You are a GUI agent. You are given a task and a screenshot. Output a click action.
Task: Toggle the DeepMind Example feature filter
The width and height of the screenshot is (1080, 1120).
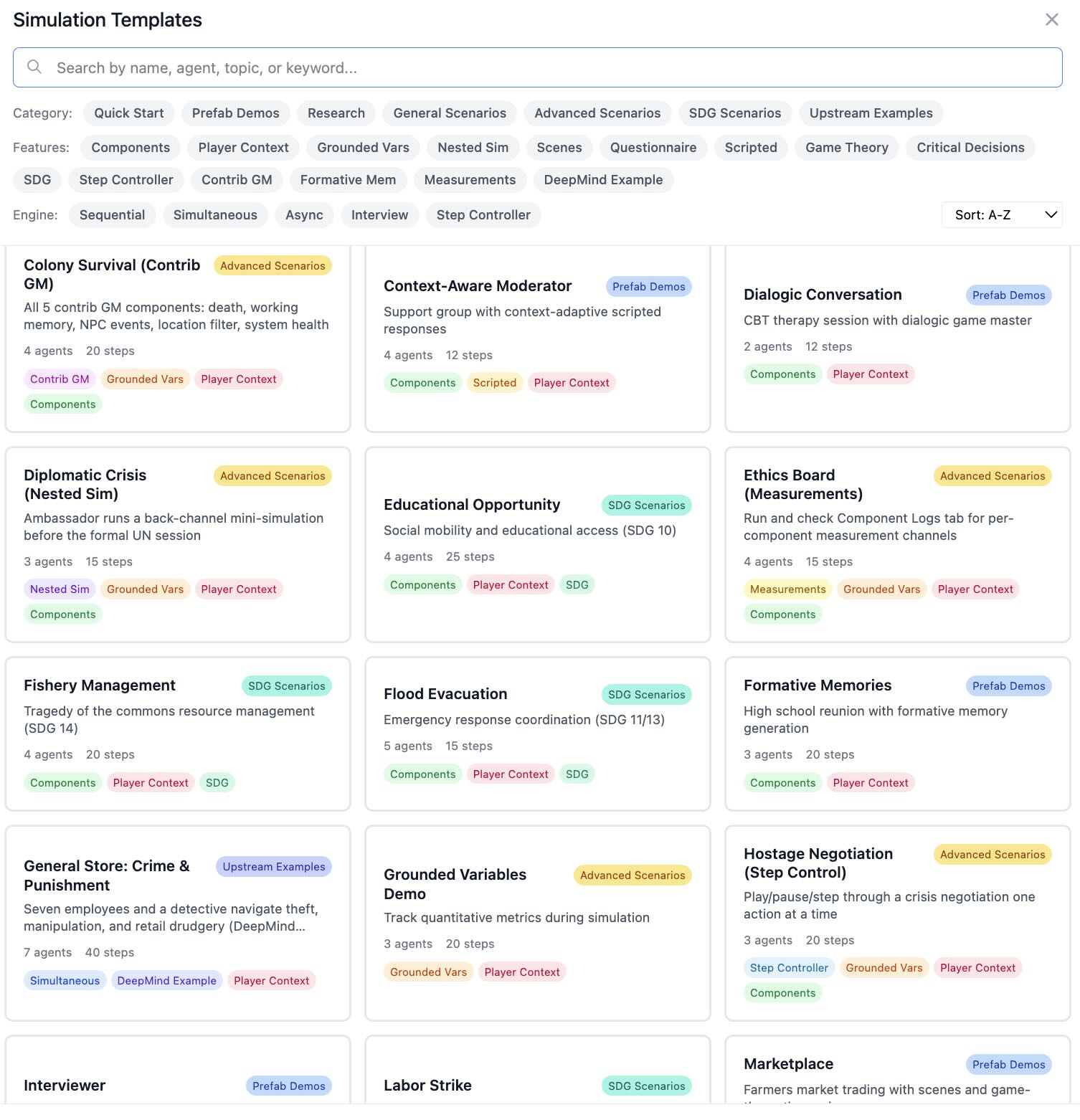603,180
